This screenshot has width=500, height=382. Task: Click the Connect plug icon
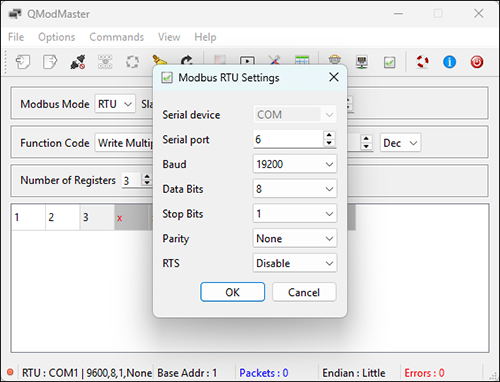coord(78,62)
